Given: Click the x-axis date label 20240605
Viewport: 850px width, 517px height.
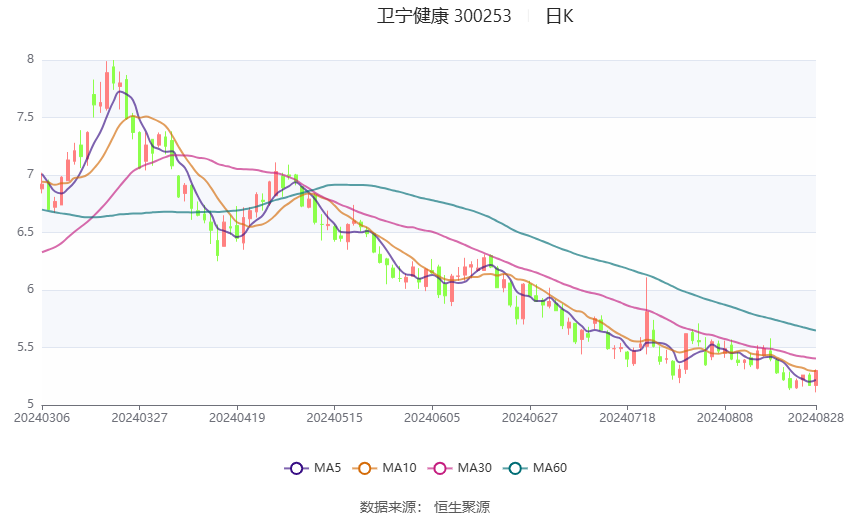Looking at the screenshot, I should point(432,418).
